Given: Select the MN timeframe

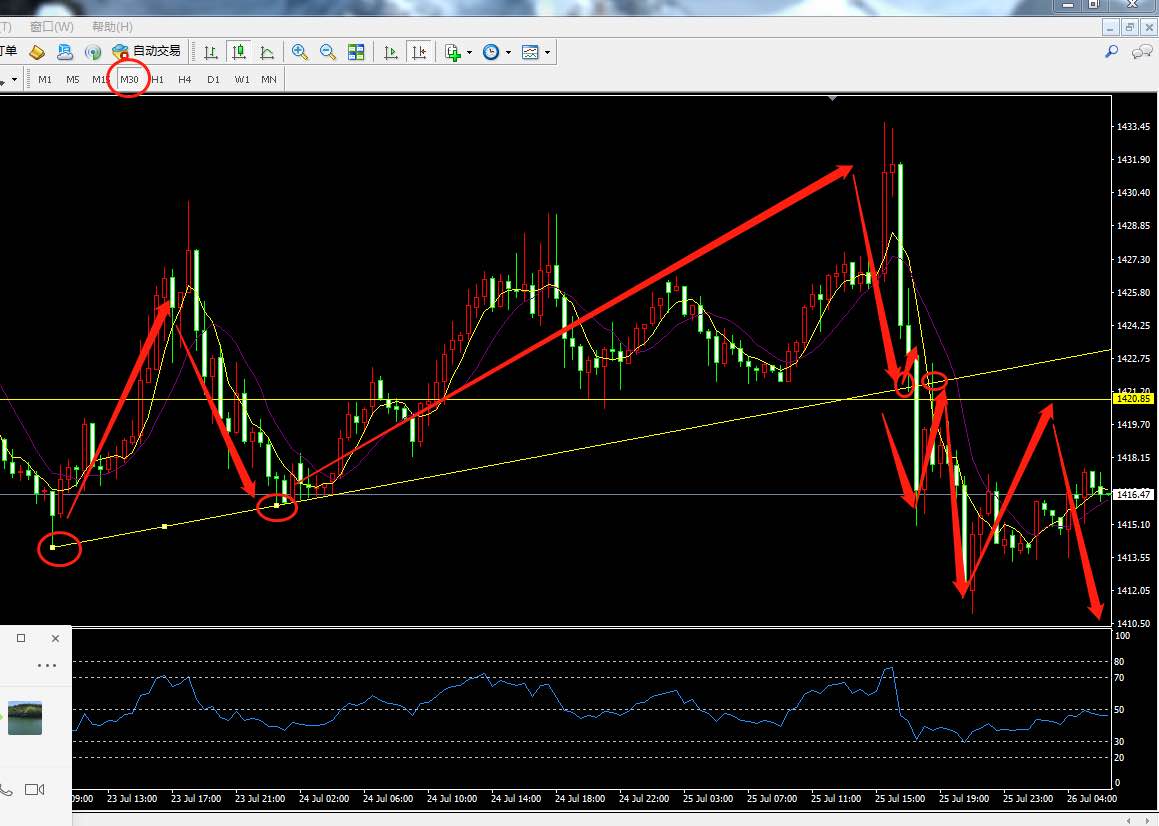Looking at the screenshot, I should pos(269,79).
